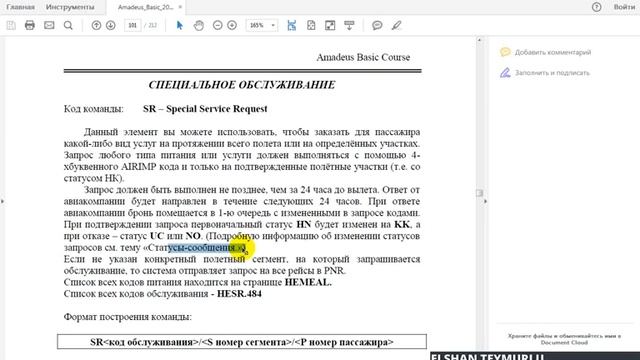Collapse the right tools pane arrow
Viewport: 640px width, 360px height.
click(x=485, y=201)
